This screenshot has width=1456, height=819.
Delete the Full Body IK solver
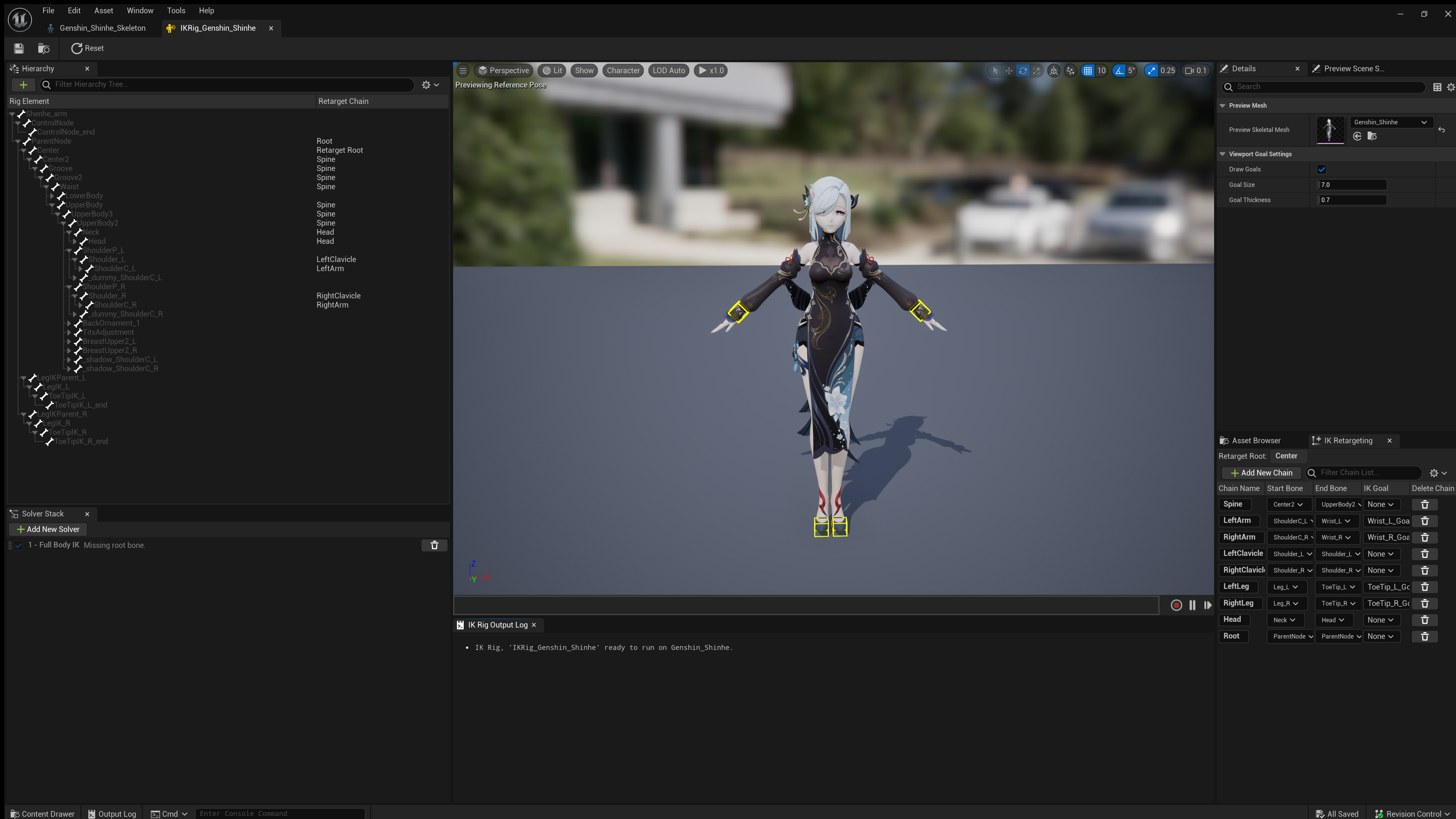pyautogui.click(x=434, y=546)
